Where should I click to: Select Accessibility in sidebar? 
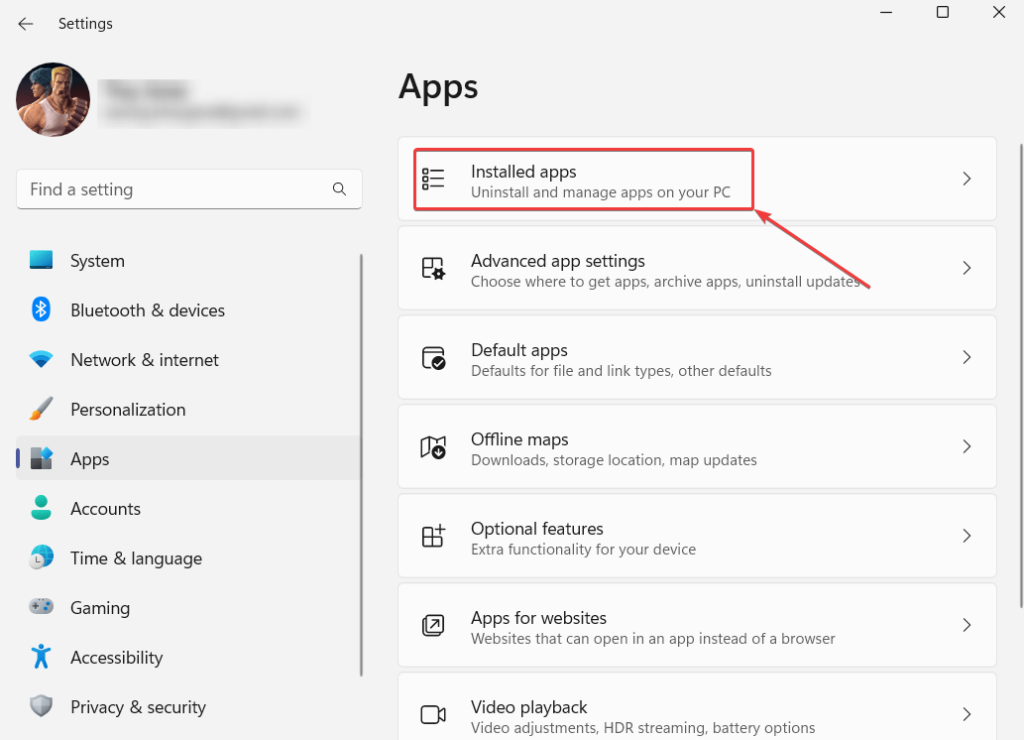click(x=188, y=658)
